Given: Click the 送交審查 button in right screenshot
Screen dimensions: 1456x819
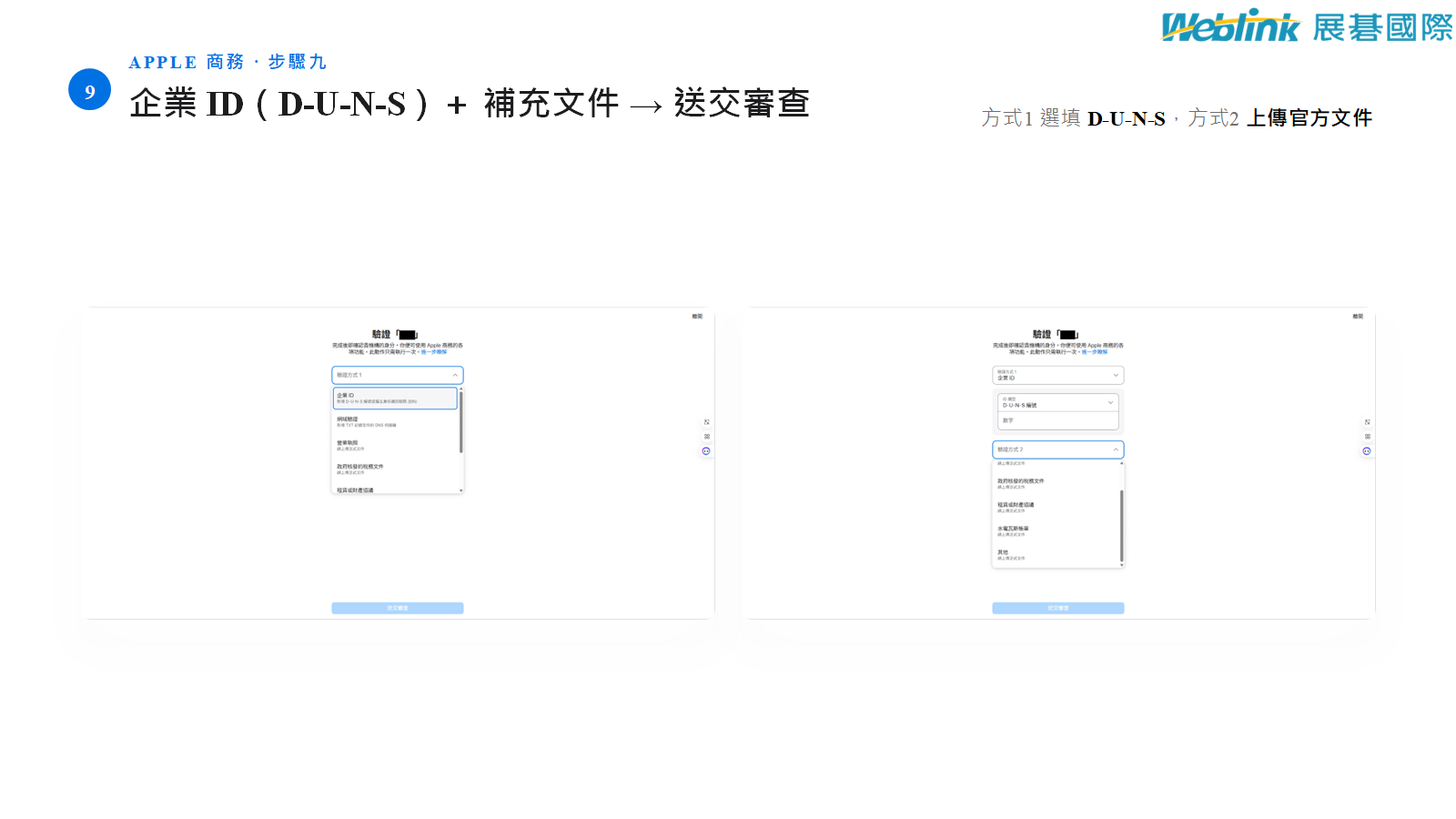Looking at the screenshot, I should [x=1058, y=608].
